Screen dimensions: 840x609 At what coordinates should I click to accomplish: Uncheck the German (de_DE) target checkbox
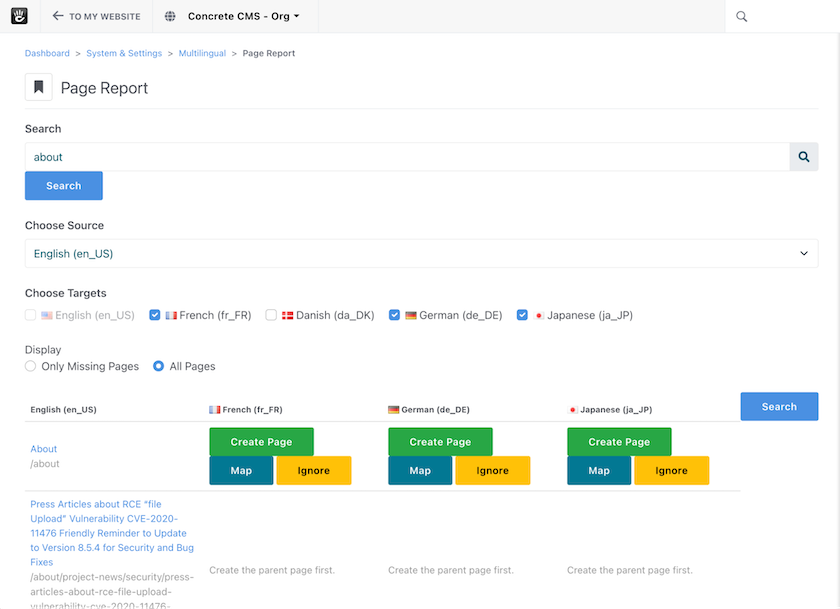click(395, 315)
